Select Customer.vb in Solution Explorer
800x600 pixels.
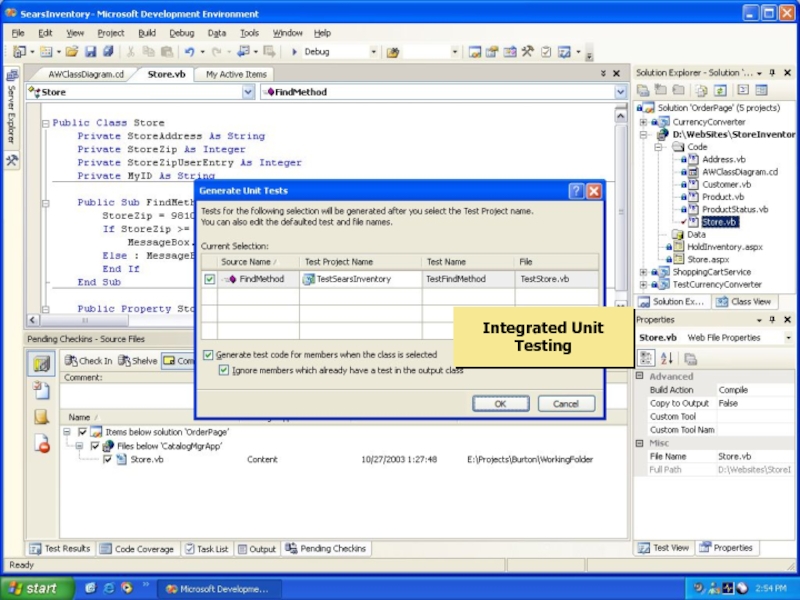[x=725, y=185]
